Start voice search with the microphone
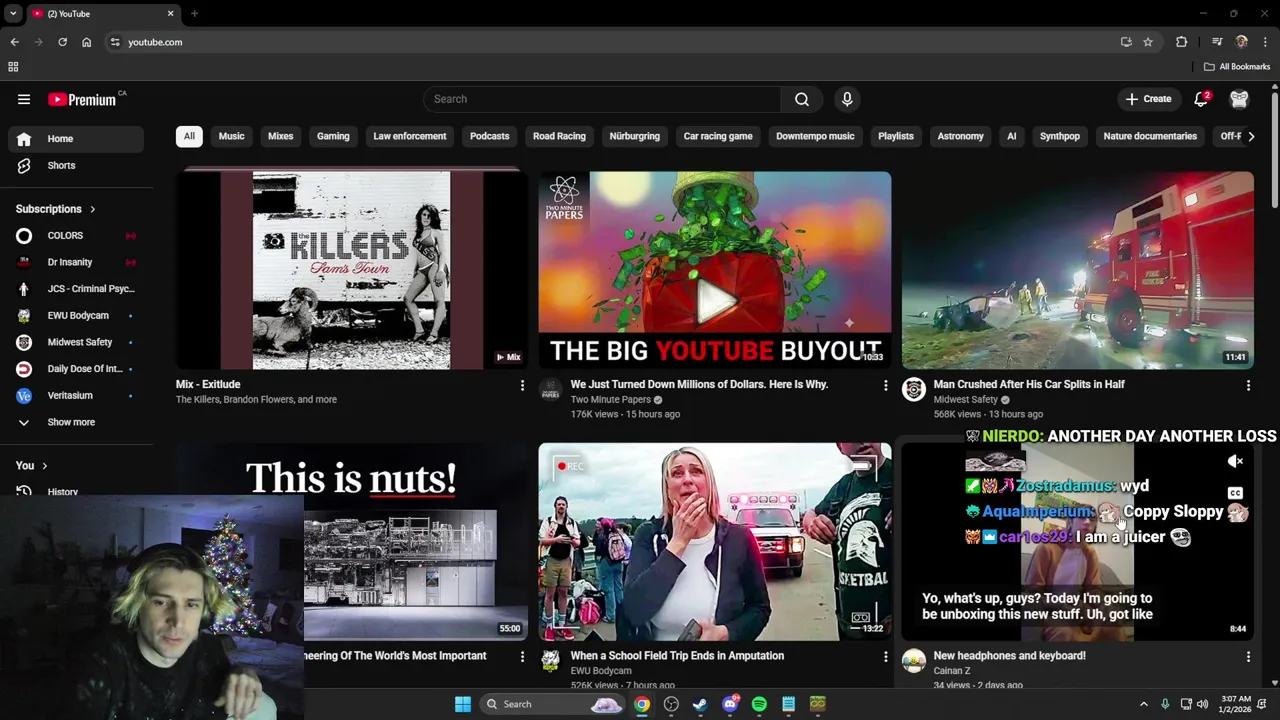The width and height of the screenshot is (1280, 720). coord(847,99)
